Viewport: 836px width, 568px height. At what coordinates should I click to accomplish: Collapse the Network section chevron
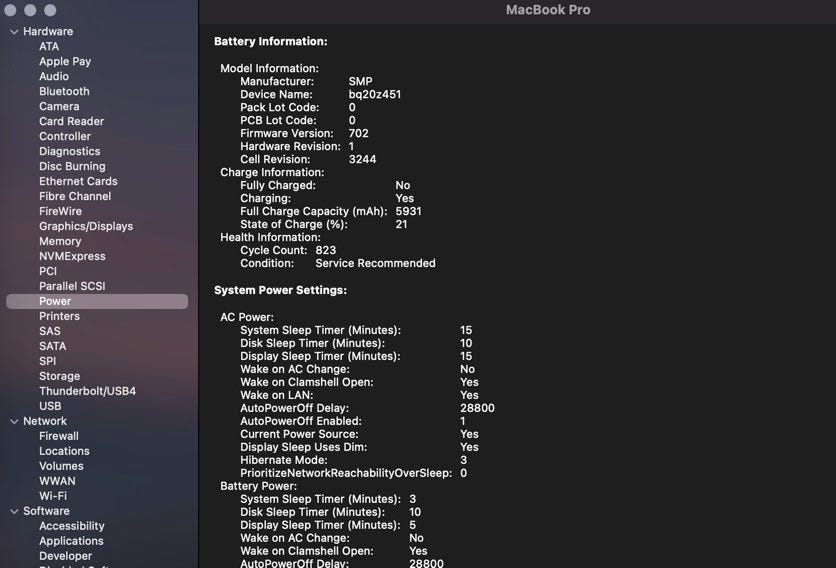[x=14, y=421]
